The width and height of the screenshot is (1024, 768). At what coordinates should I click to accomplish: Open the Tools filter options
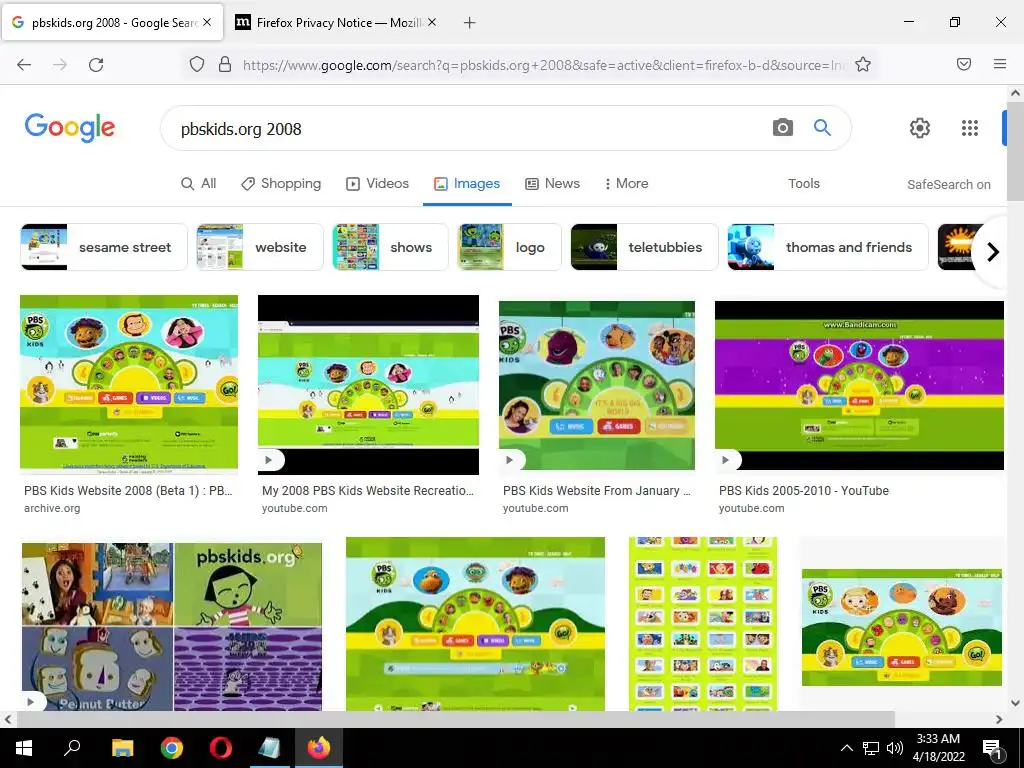(x=803, y=184)
